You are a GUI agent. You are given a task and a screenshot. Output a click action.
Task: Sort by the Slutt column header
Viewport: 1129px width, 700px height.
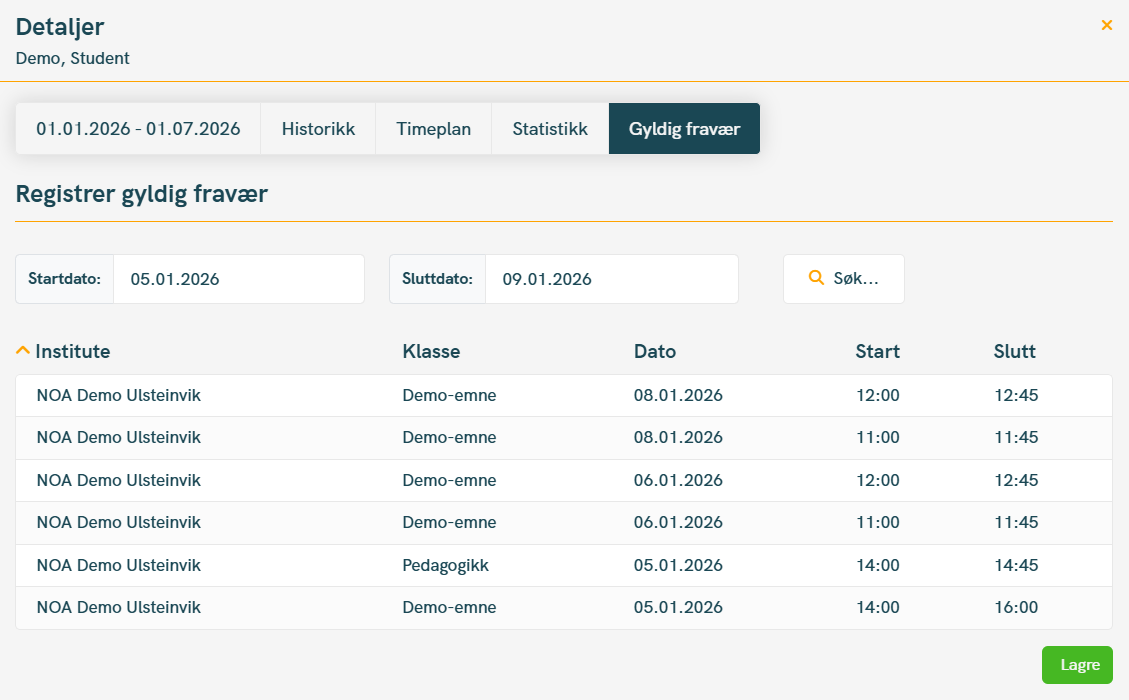[1015, 351]
